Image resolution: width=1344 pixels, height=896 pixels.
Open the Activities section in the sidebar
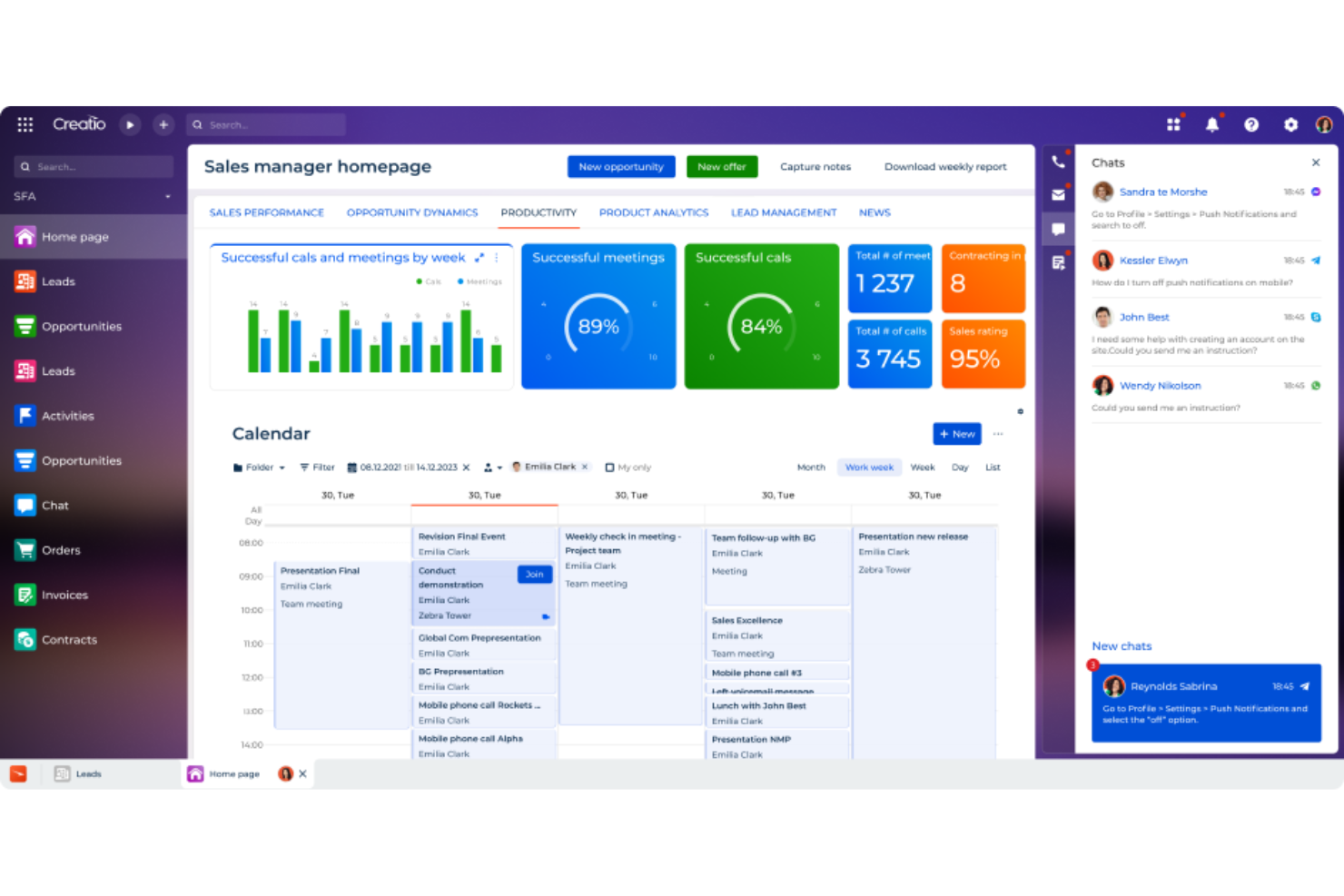[x=68, y=415]
